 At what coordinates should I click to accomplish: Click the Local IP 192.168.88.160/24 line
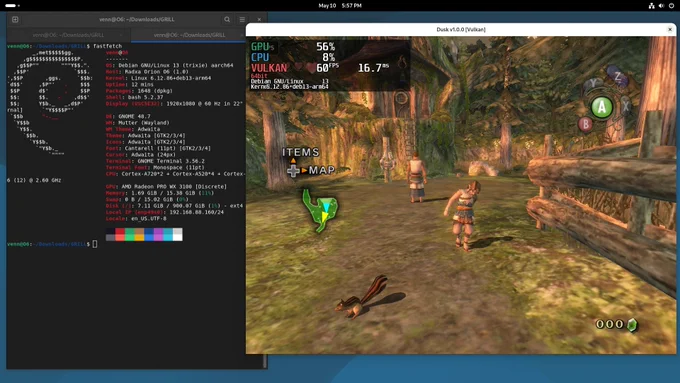(165, 212)
